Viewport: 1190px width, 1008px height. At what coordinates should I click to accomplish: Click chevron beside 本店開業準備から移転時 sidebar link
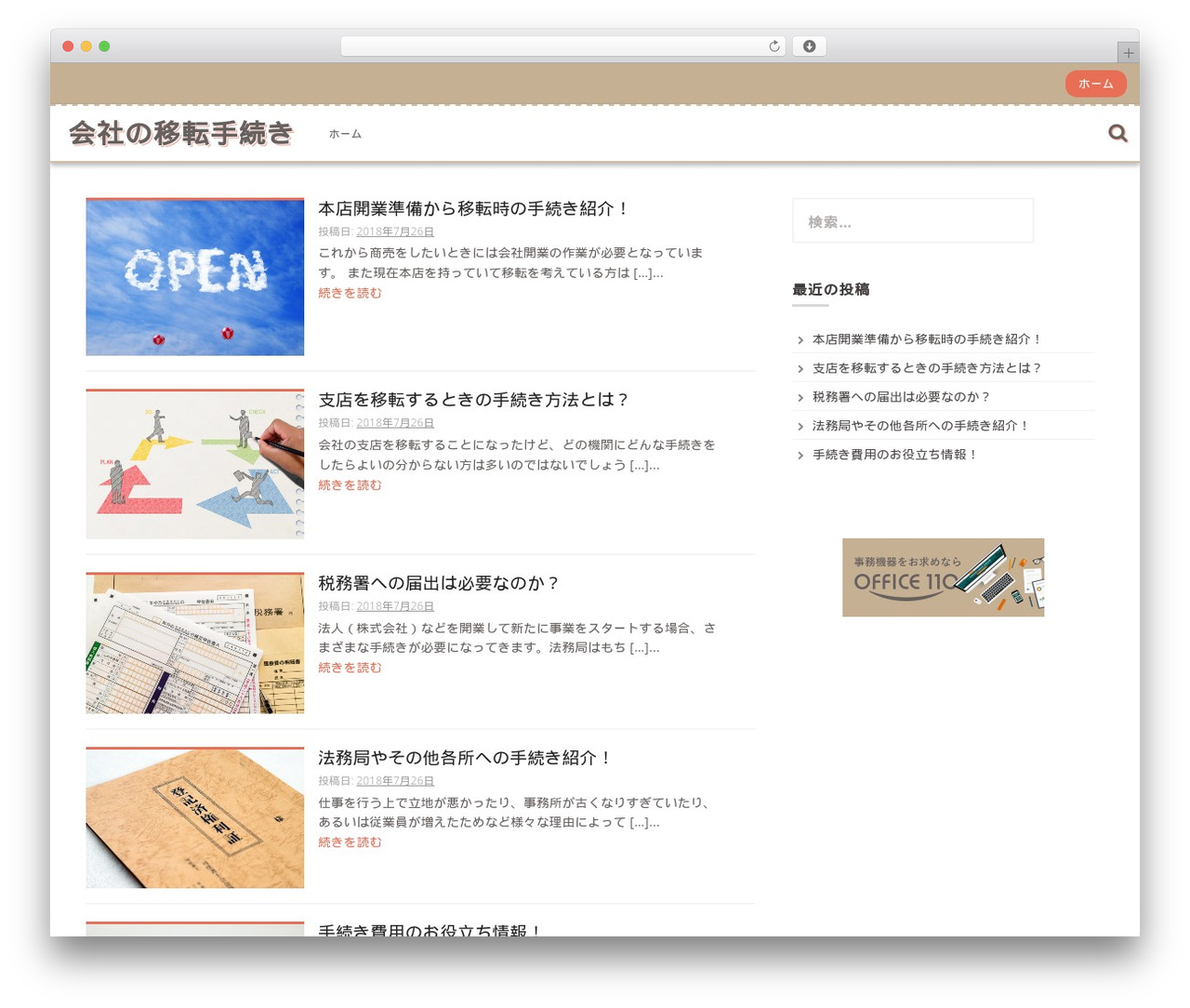point(800,340)
